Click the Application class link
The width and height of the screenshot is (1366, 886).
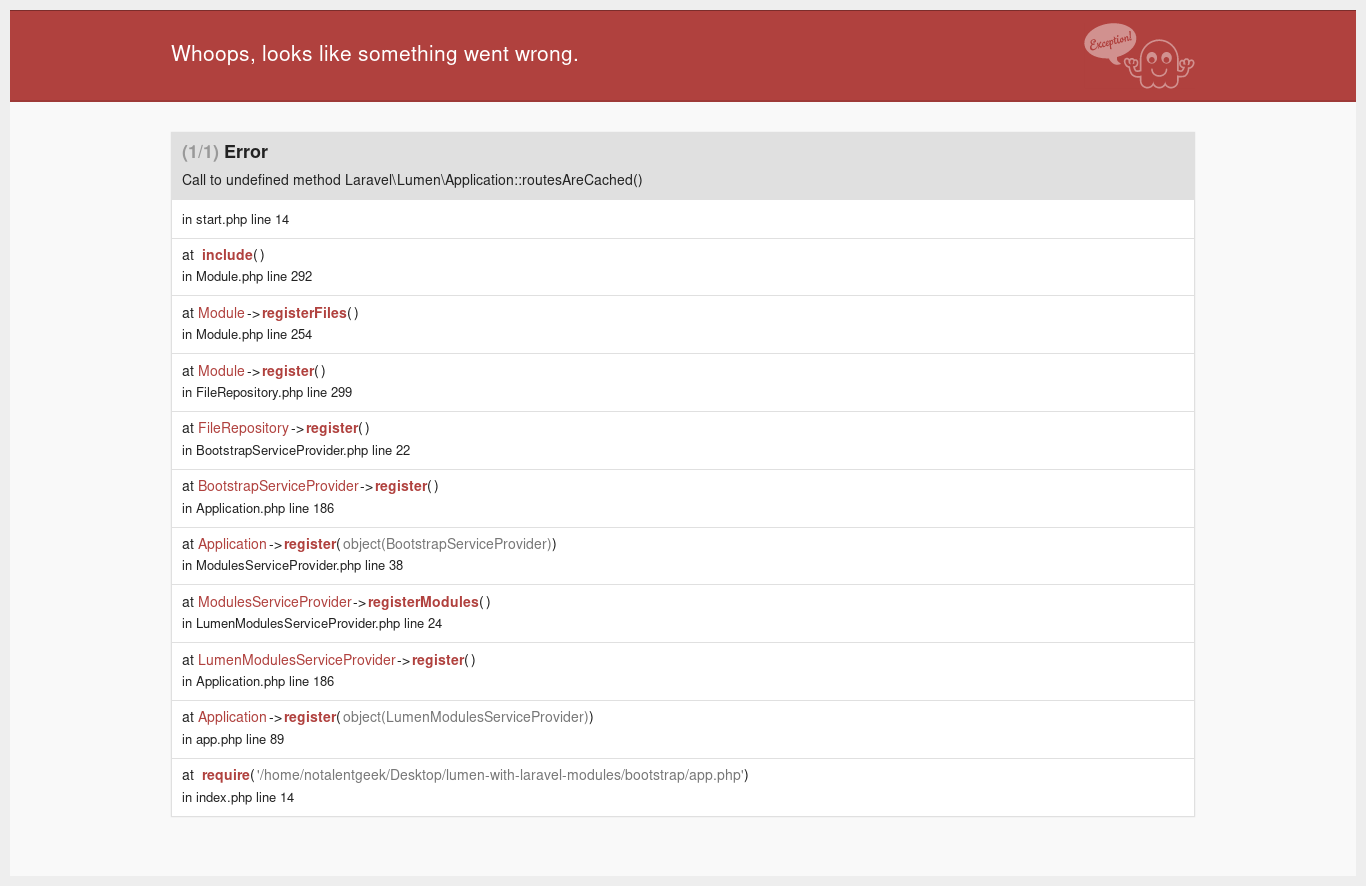click(232, 544)
